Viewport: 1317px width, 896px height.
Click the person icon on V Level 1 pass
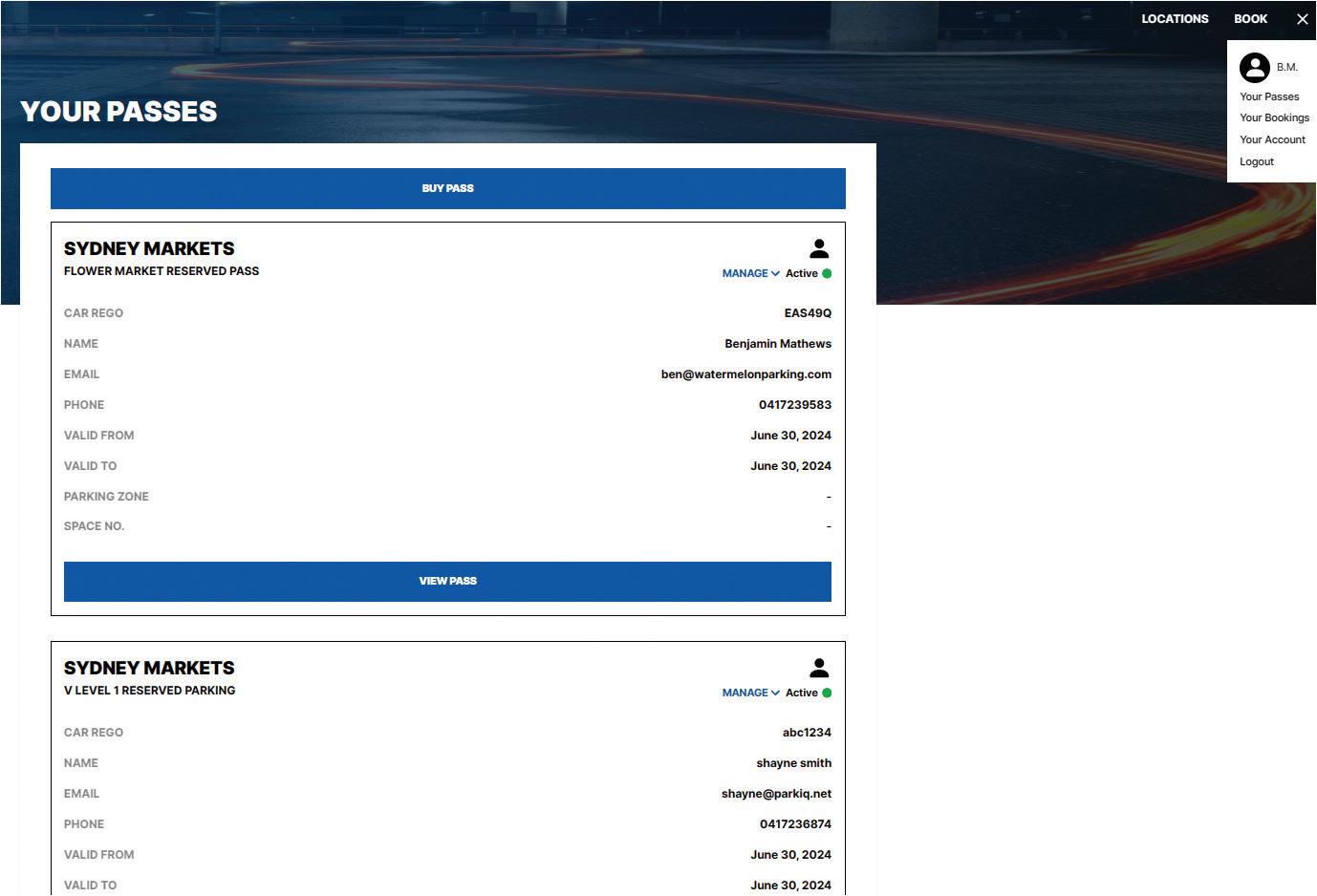tap(819, 669)
